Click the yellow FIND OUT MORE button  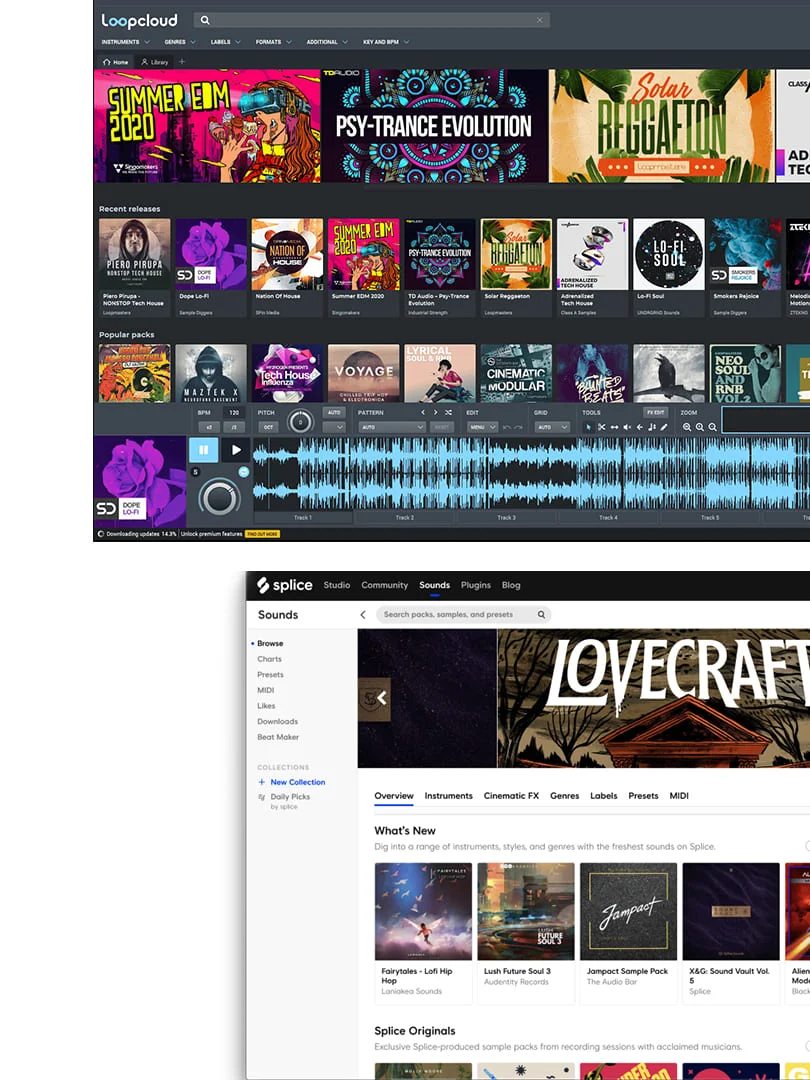[x=262, y=534]
